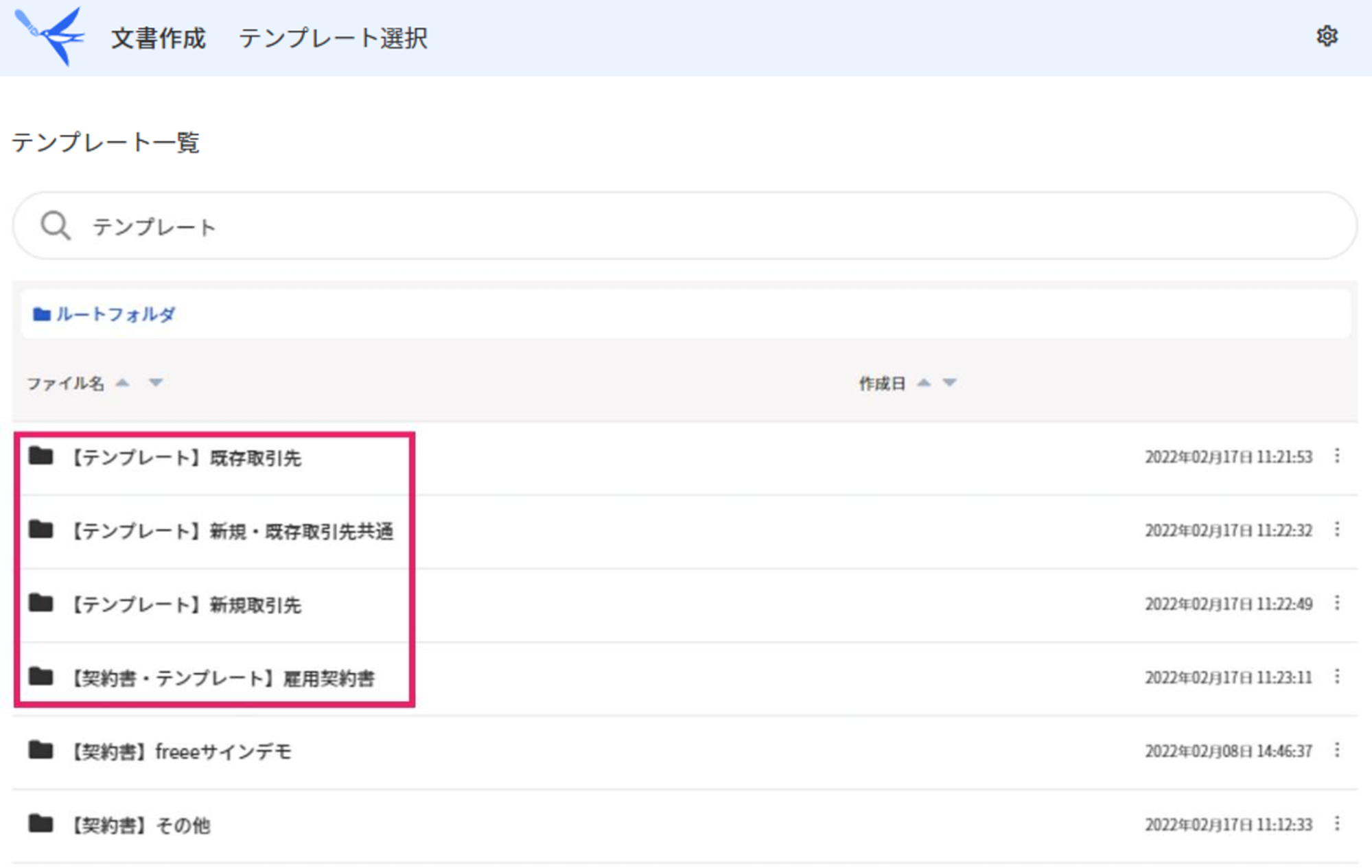Click folder icon of 雇用契約書 row
Image resolution: width=1372 pixels, height=868 pixels.
[41, 676]
